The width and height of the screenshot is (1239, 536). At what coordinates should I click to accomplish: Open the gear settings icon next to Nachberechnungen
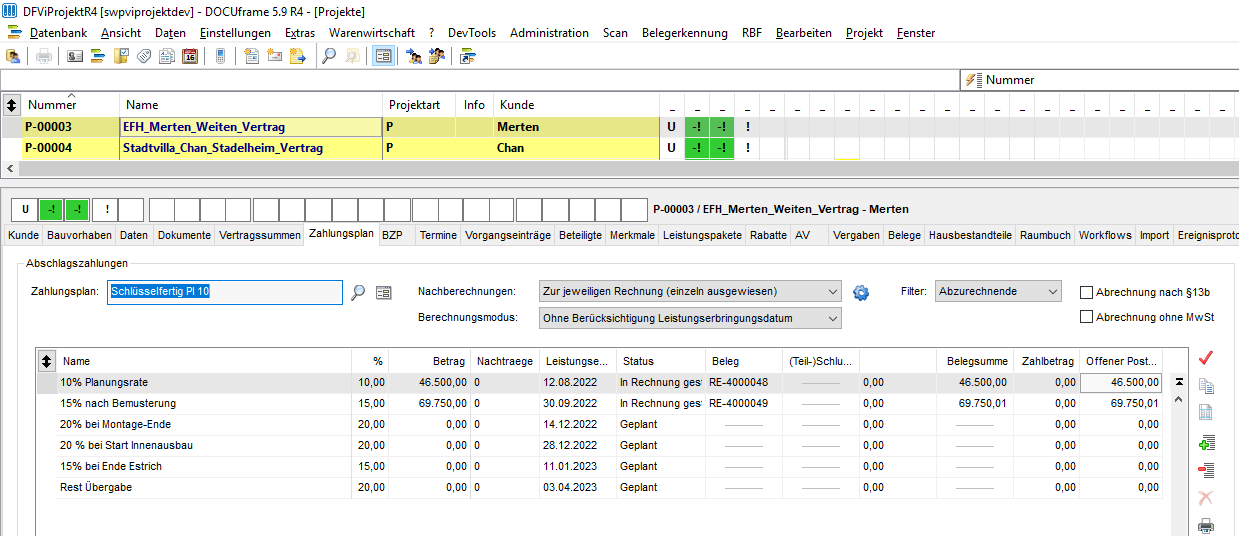(x=861, y=292)
